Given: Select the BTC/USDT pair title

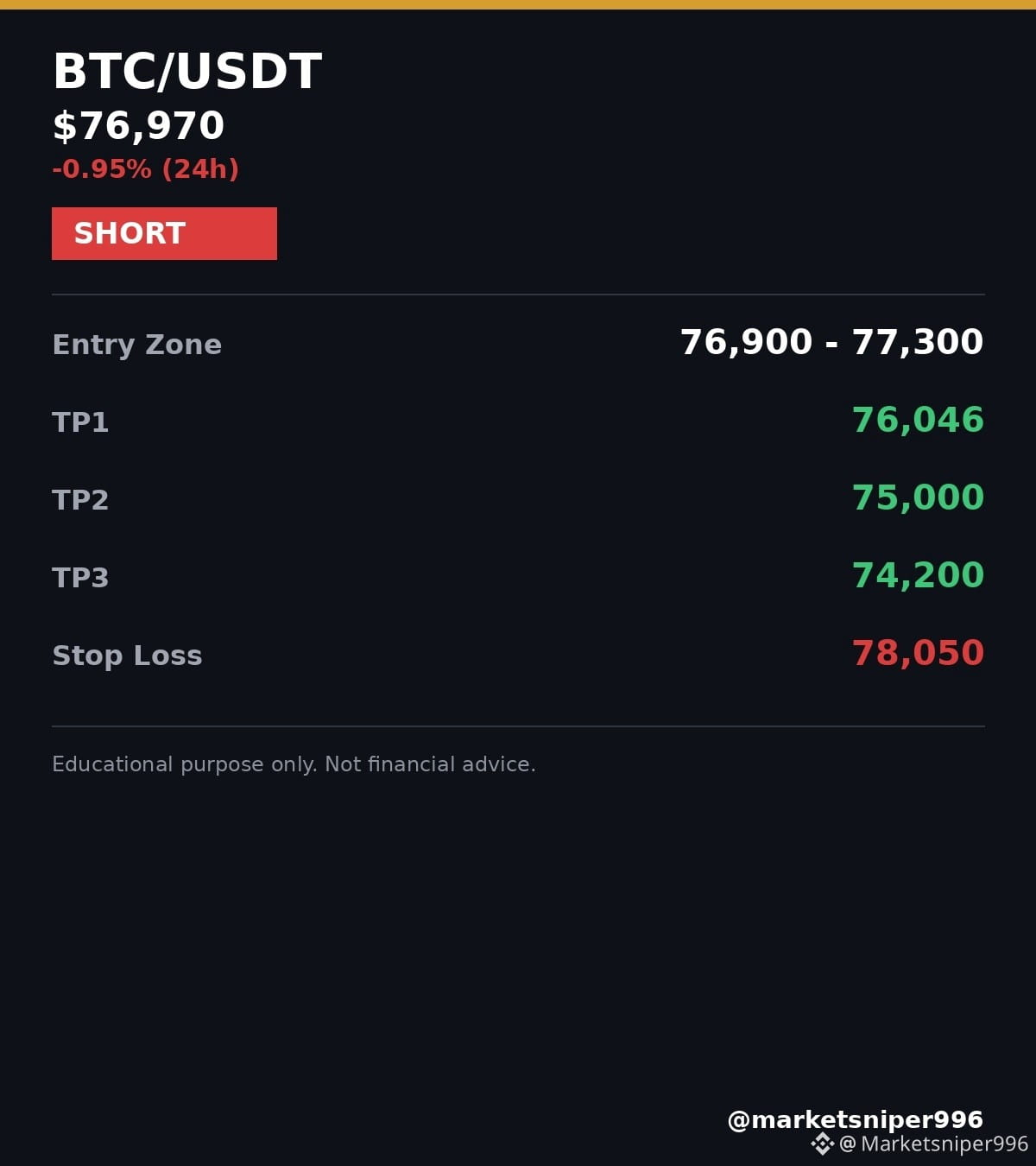Looking at the screenshot, I should click(x=187, y=72).
